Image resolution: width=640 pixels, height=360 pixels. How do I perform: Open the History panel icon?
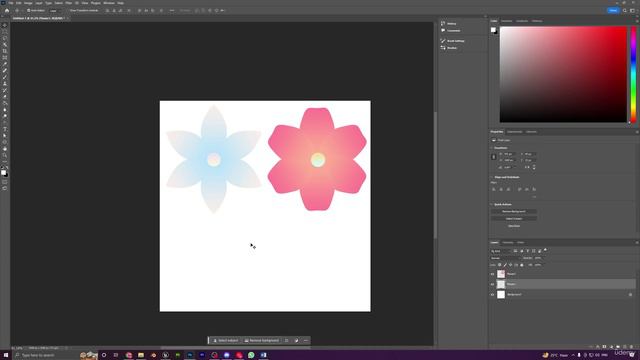tap(443, 24)
